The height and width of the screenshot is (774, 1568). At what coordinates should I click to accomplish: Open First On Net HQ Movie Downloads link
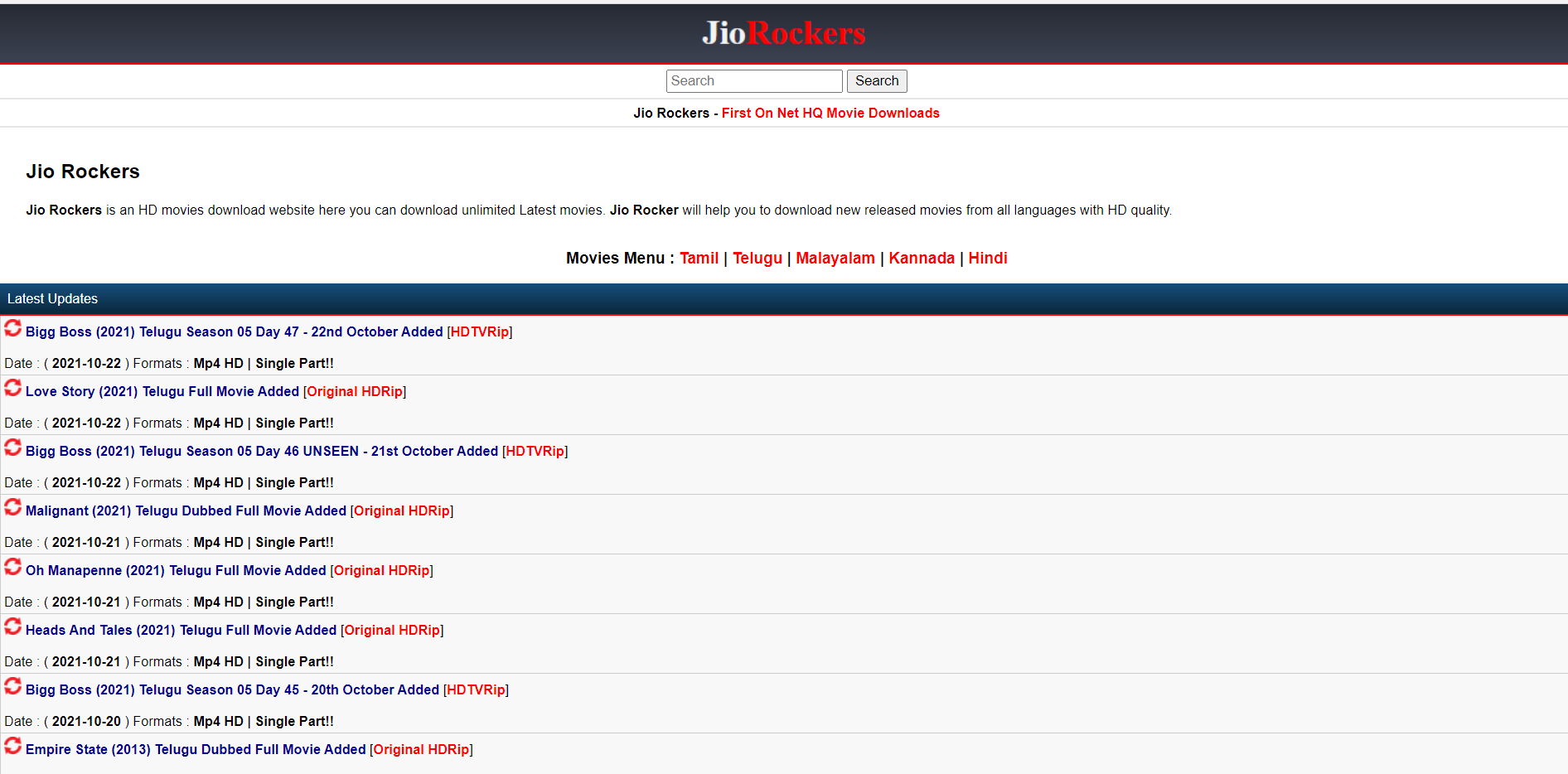(830, 114)
